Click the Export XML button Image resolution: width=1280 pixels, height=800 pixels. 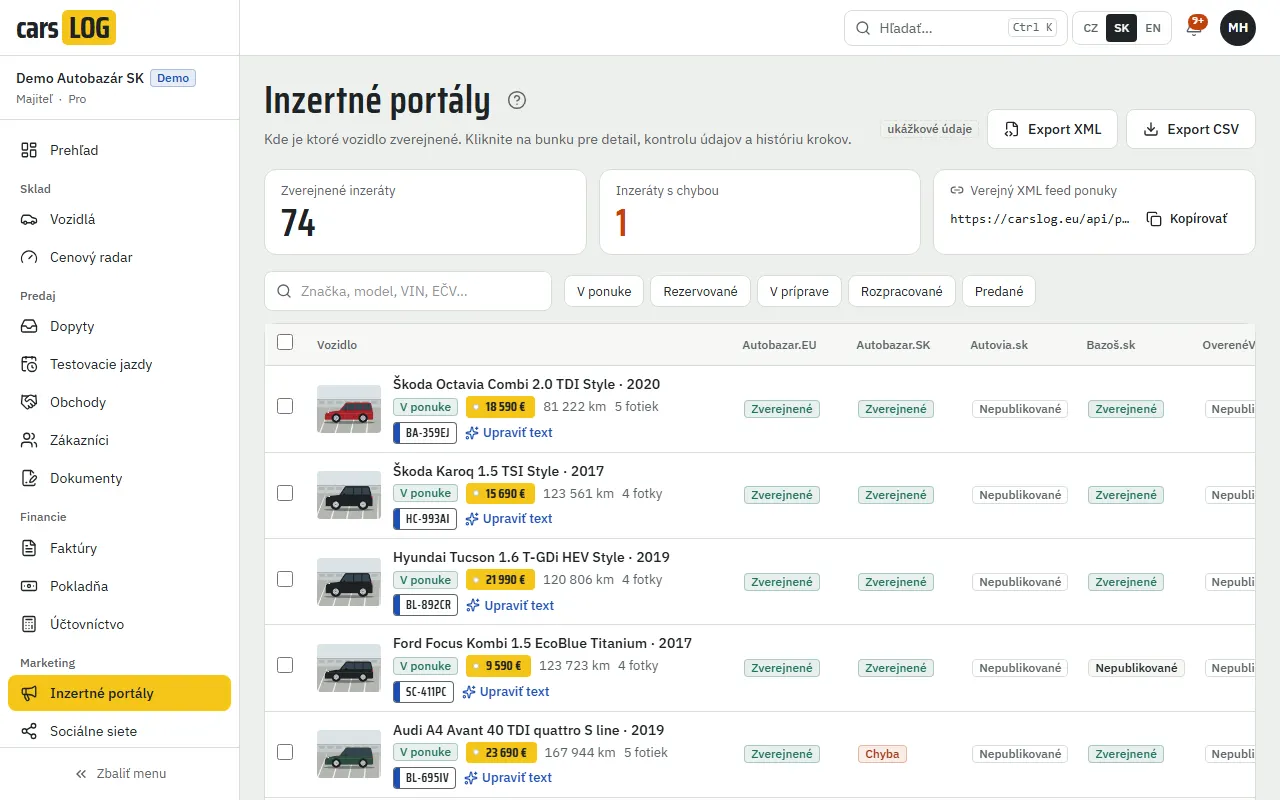coord(1052,129)
